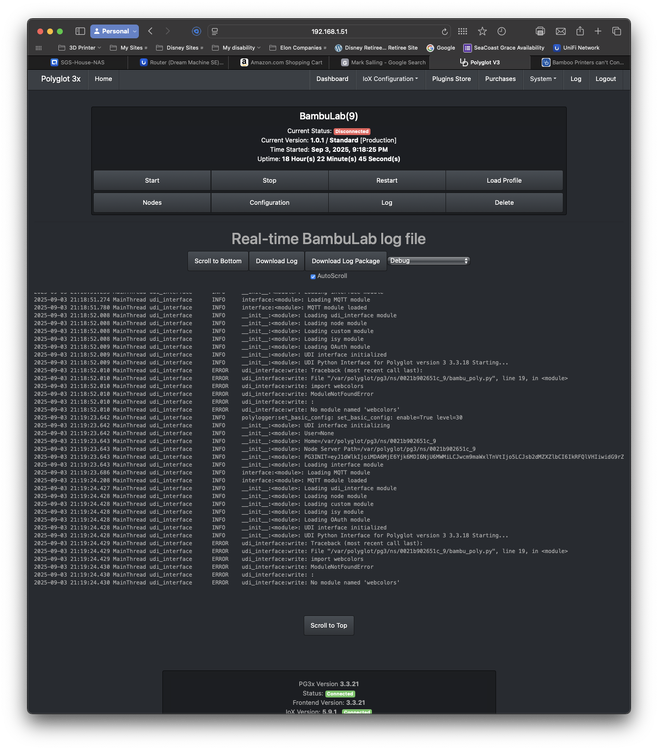The width and height of the screenshot is (658, 750).
Task: Click the Polyglot 3x brand link
Action: pos(61,79)
